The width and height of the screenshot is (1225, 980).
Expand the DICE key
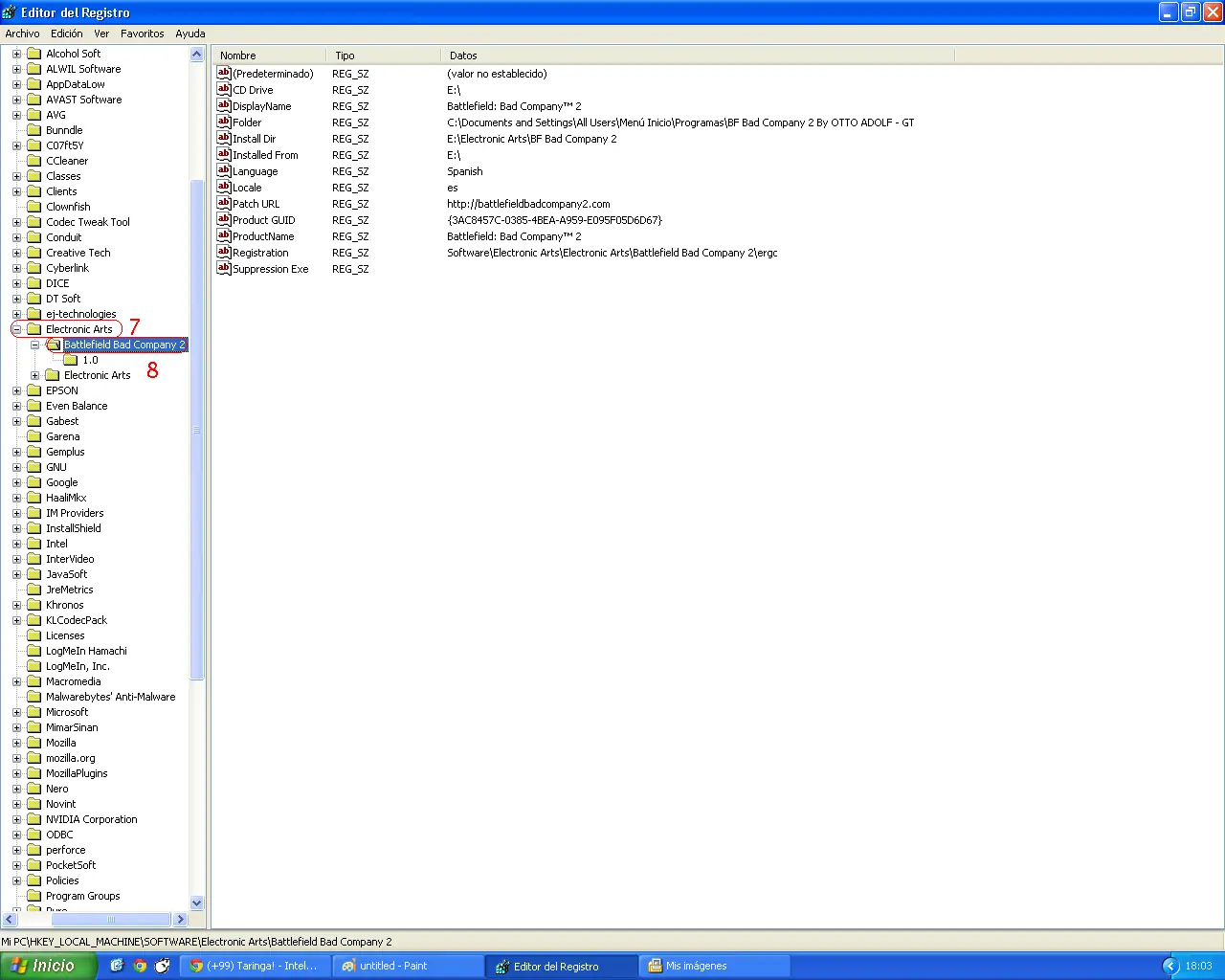coord(16,283)
